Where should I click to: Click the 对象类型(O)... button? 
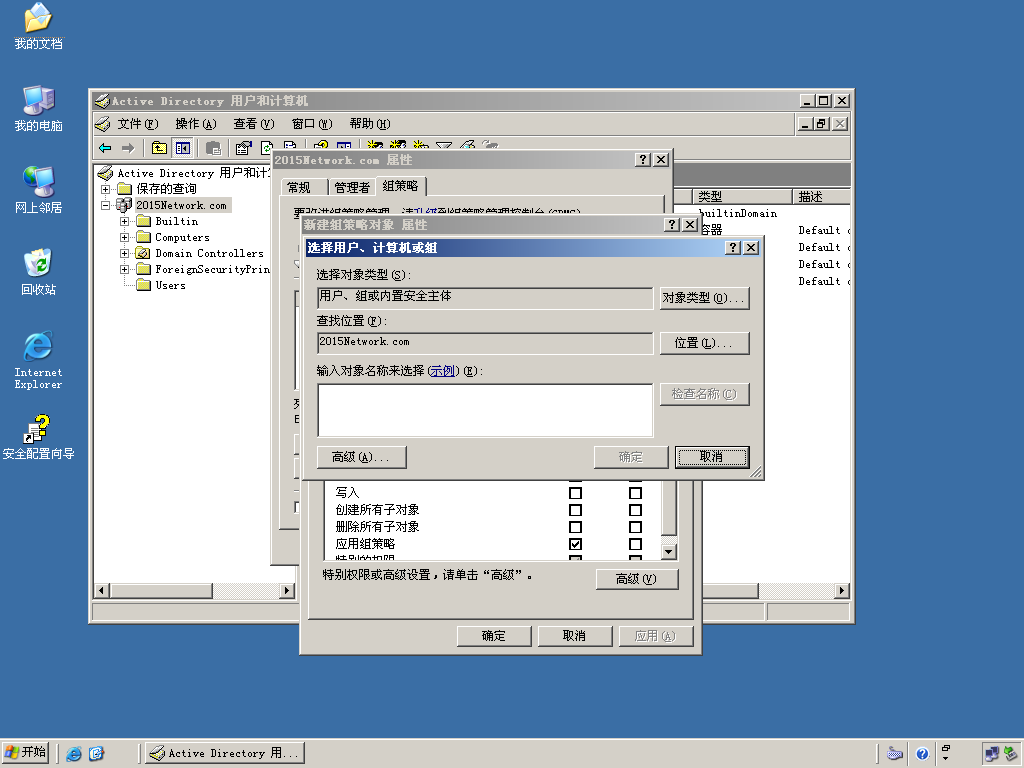[704, 298]
